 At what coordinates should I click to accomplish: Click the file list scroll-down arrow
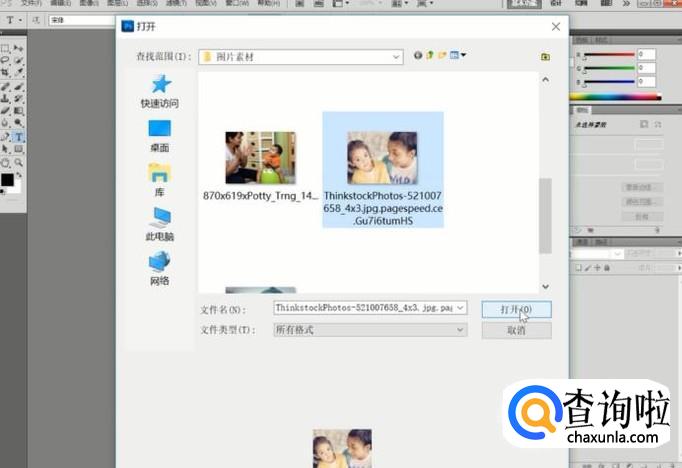click(545, 287)
